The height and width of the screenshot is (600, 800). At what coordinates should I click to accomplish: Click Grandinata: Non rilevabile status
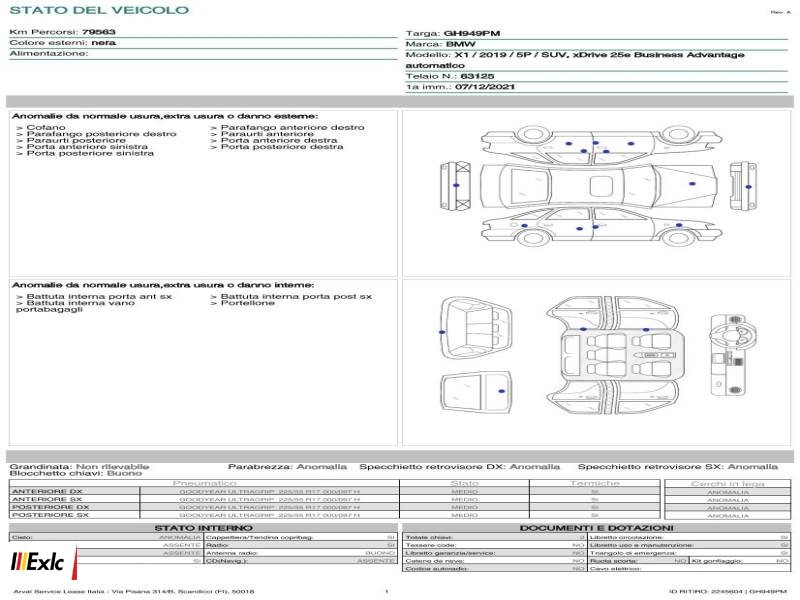80,466
